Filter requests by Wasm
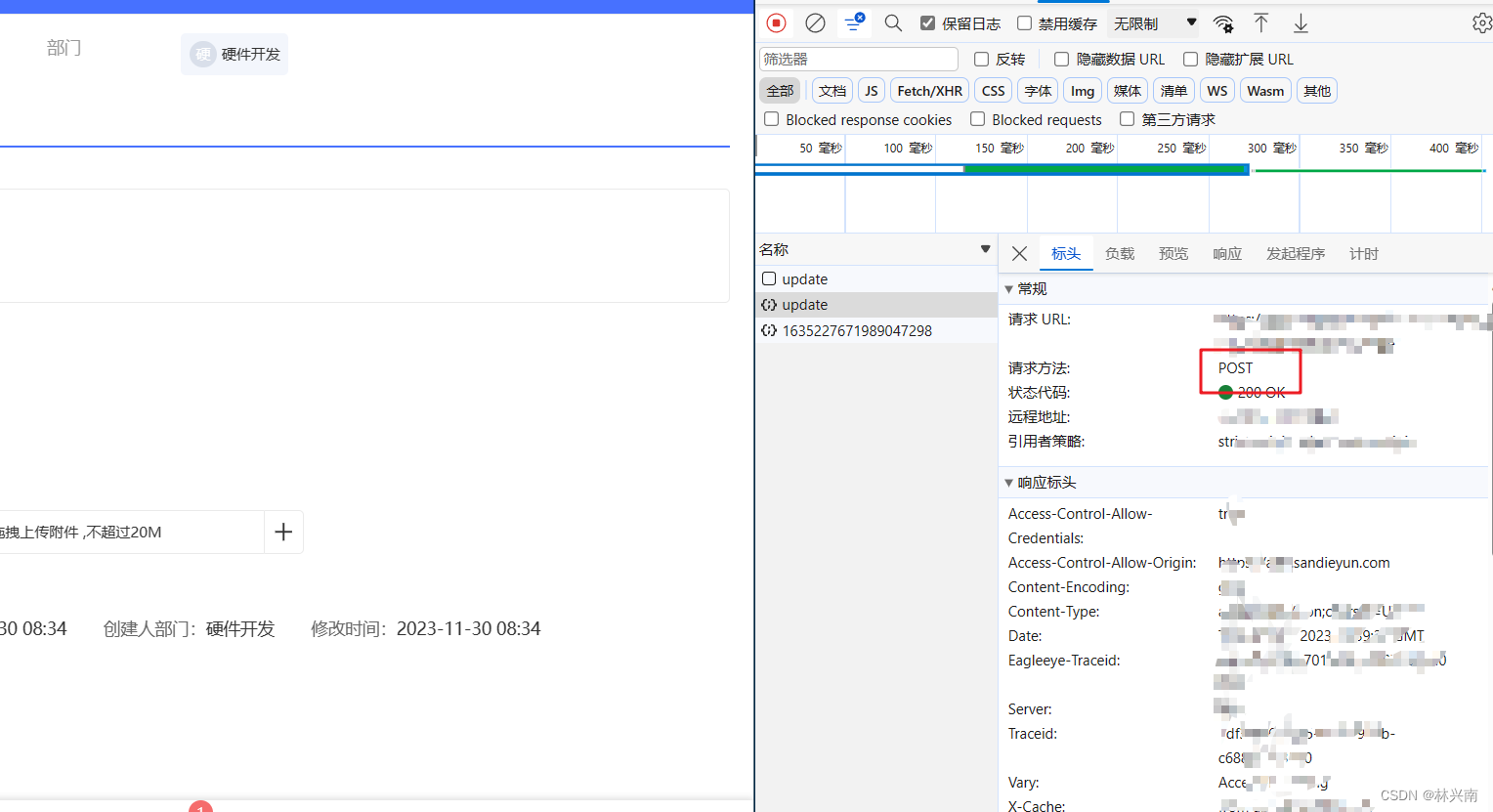Screen dimensions: 1493x812 (x=1265, y=91)
